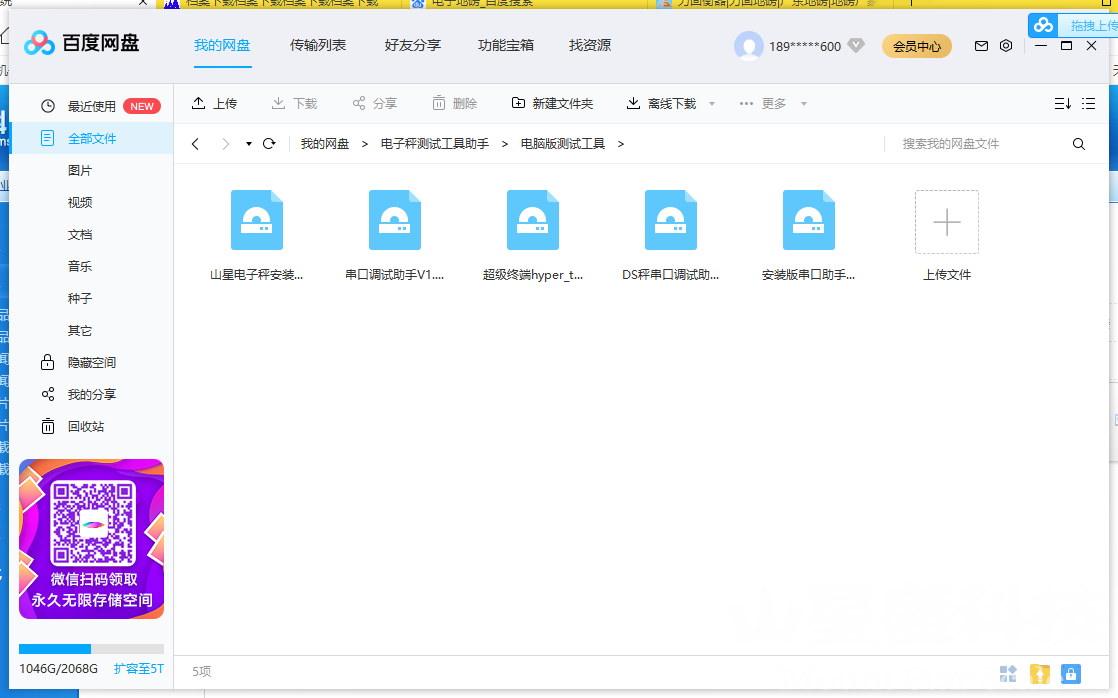Expand the 离线下载 dropdown arrow
Image resolution: width=1118 pixels, height=698 pixels.
[x=712, y=104]
